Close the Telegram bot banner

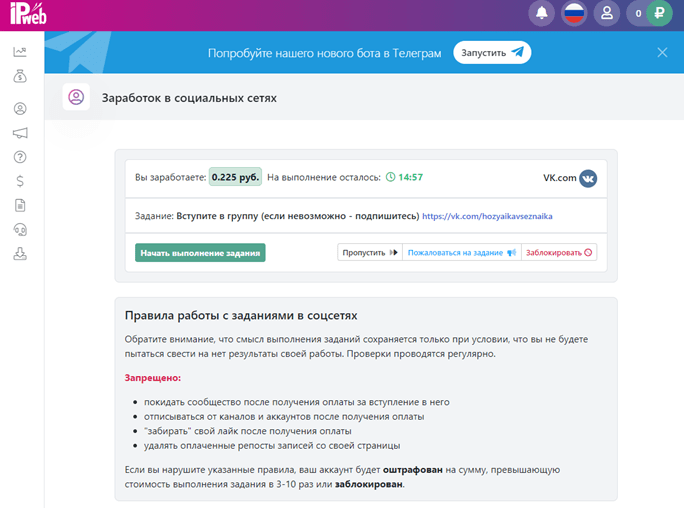pyautogui.click(x=662, y=53)
